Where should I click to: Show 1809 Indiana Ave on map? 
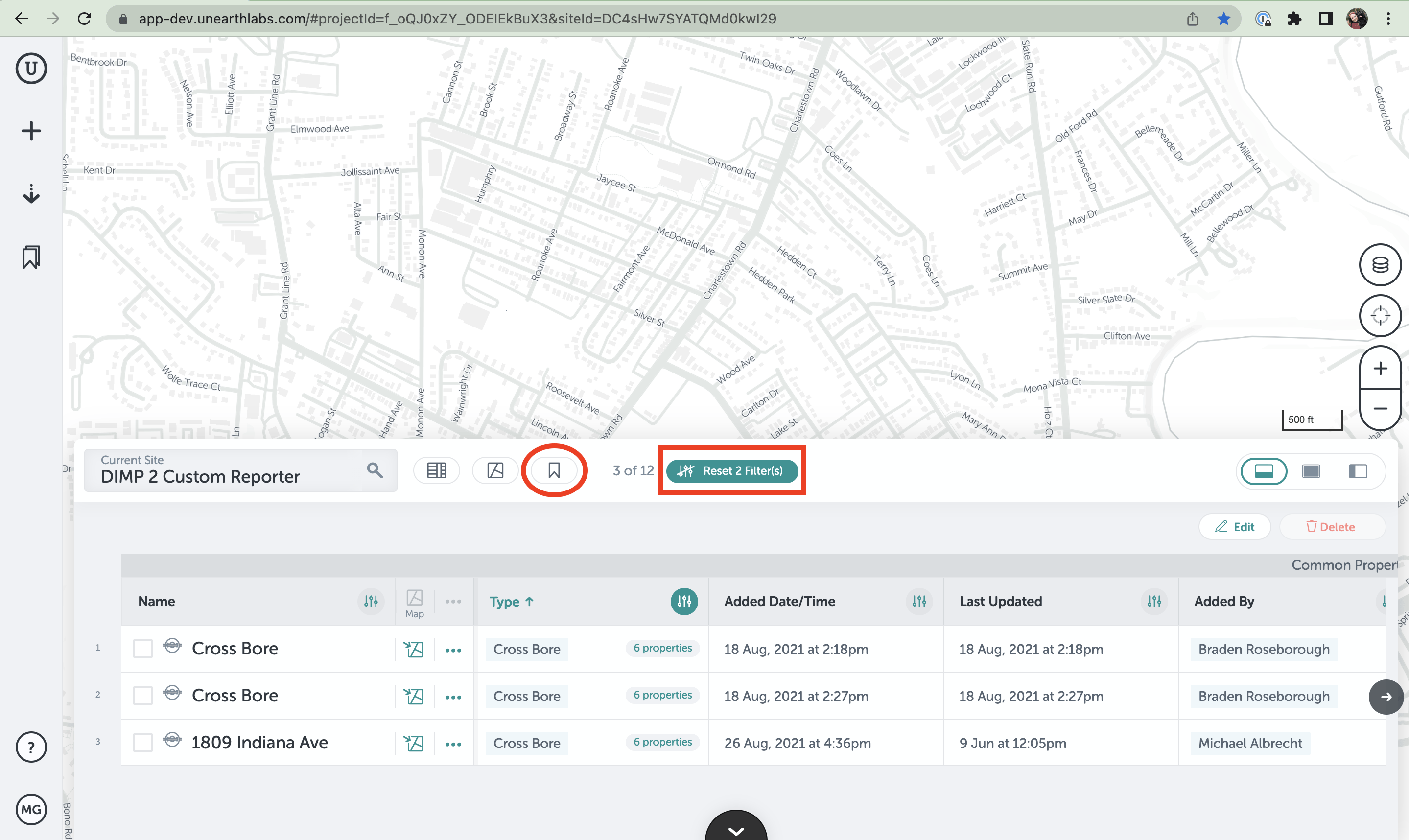[x=413, y=743]
